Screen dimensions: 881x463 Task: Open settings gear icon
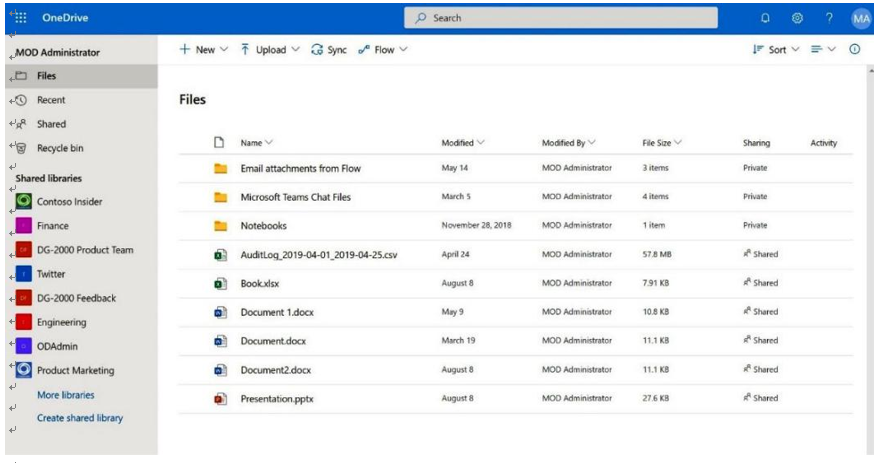click(797, 18)
